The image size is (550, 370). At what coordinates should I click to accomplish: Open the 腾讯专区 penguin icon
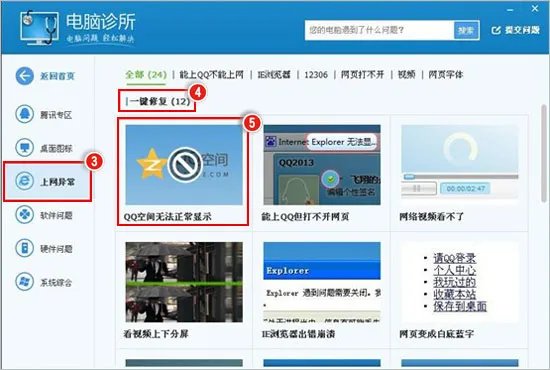[25, 114]
